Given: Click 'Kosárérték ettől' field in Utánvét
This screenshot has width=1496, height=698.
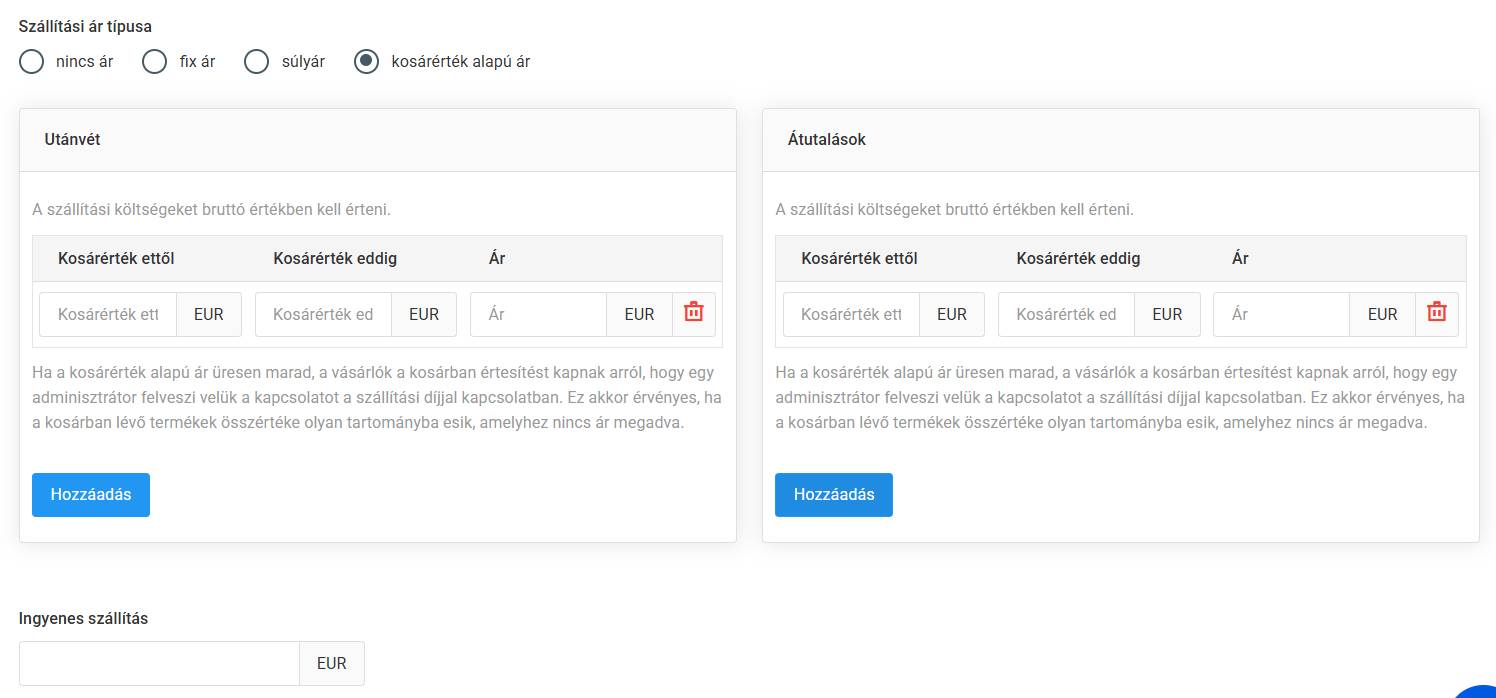Looking at the screenshot, I should click(x=108, y=314).
